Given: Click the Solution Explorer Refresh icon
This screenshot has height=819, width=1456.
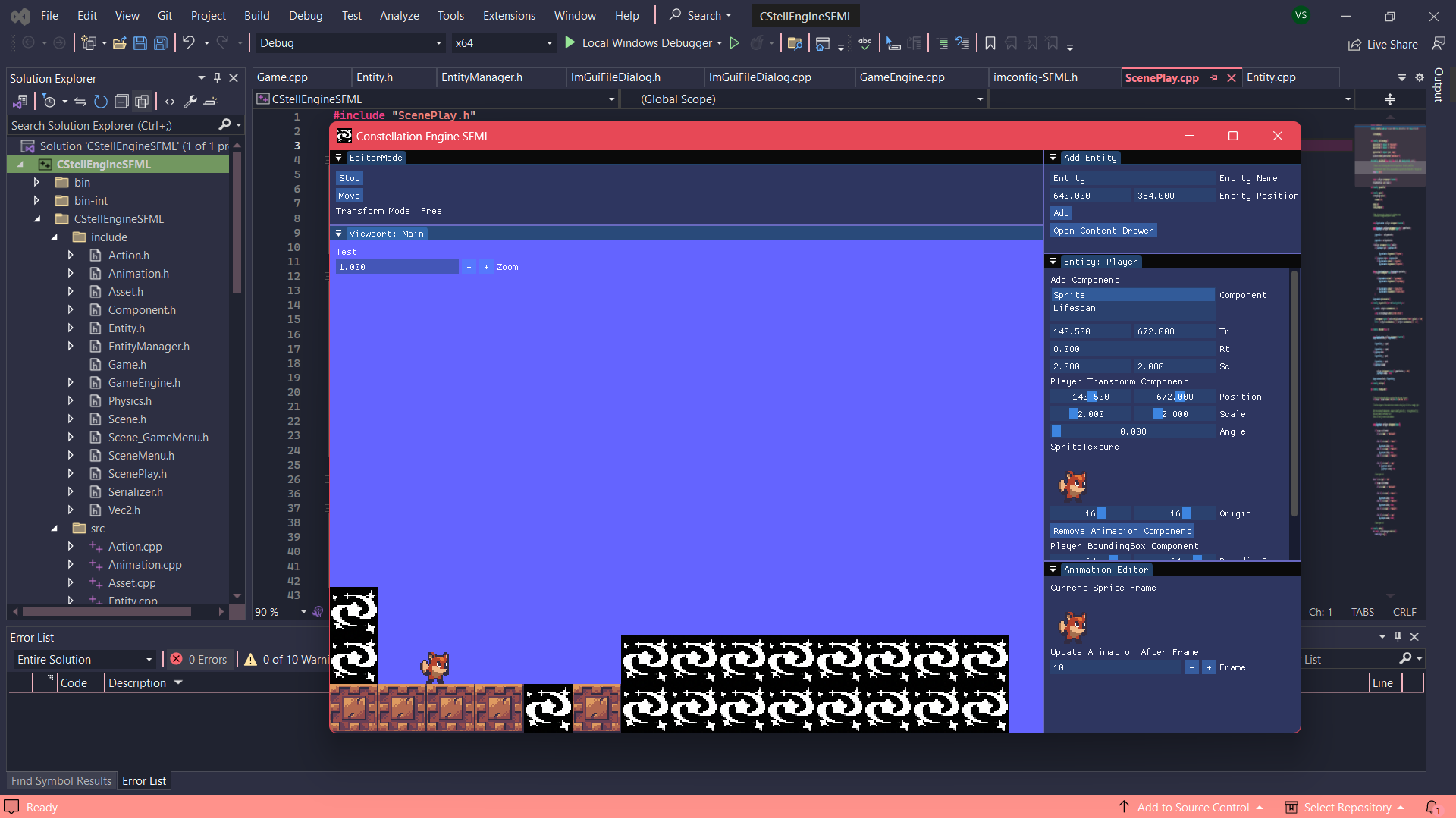Looking at the screenshot, I should pyautogui.click(x=101, y=101).
